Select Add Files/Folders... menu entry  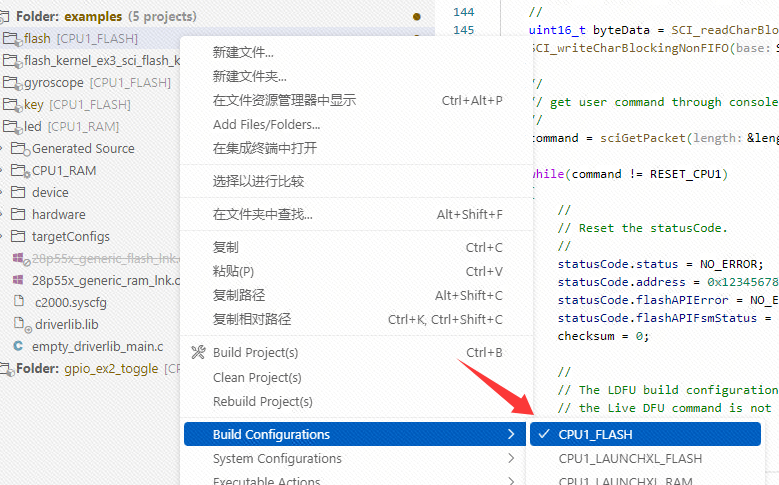coord(355,124)
